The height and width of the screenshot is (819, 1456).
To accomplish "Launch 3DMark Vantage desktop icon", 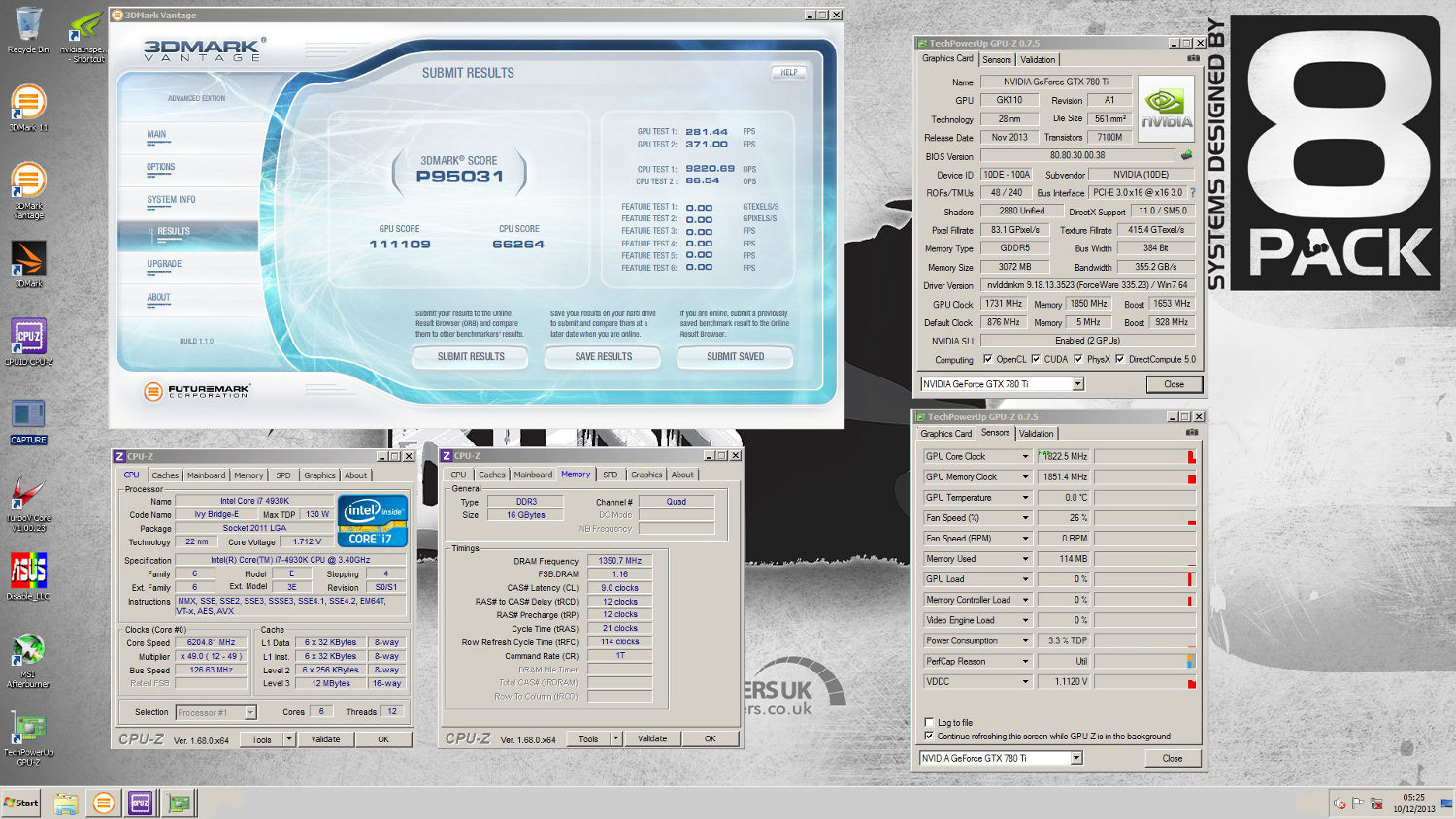I will [x=28, y=190].
